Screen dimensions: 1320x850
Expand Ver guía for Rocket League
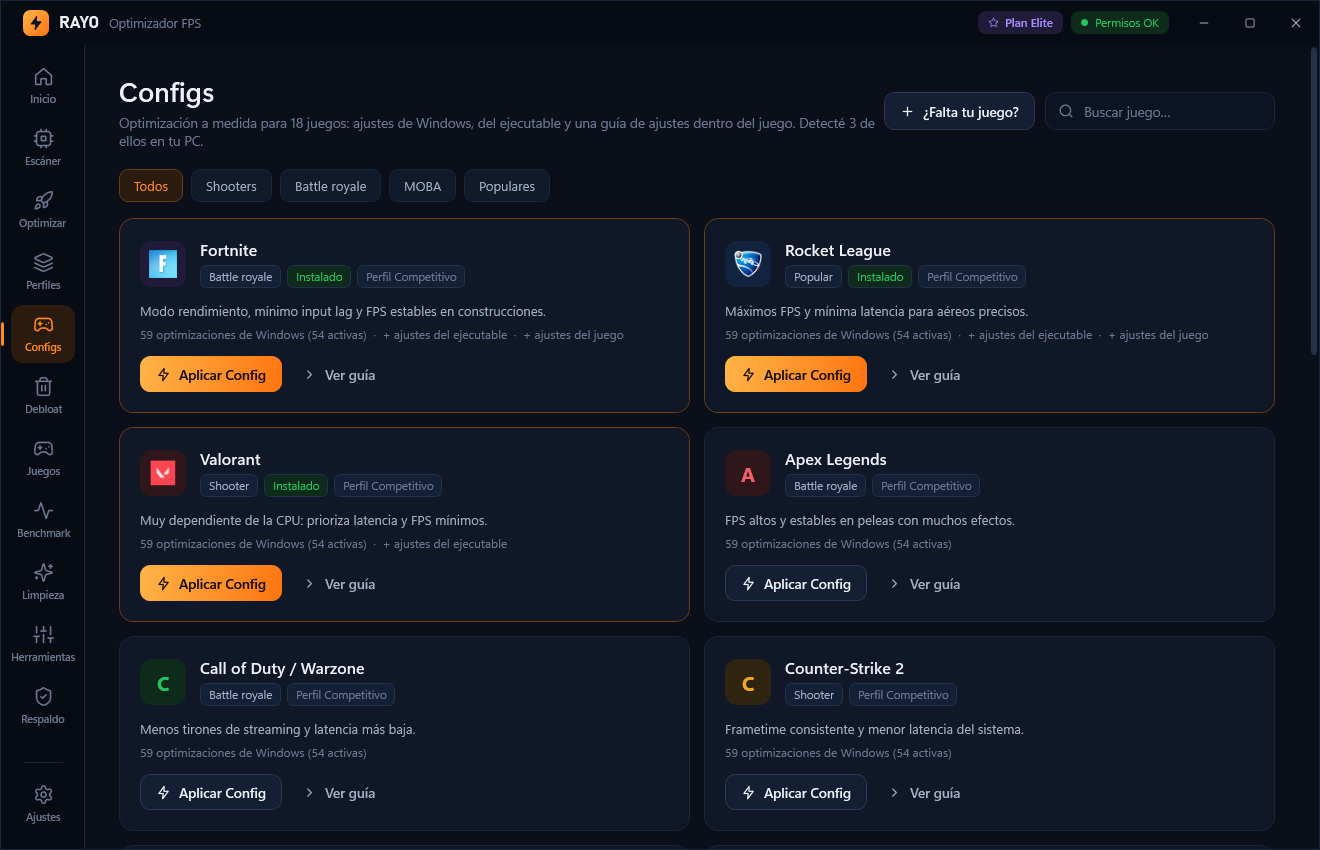(x=925, y=375)
